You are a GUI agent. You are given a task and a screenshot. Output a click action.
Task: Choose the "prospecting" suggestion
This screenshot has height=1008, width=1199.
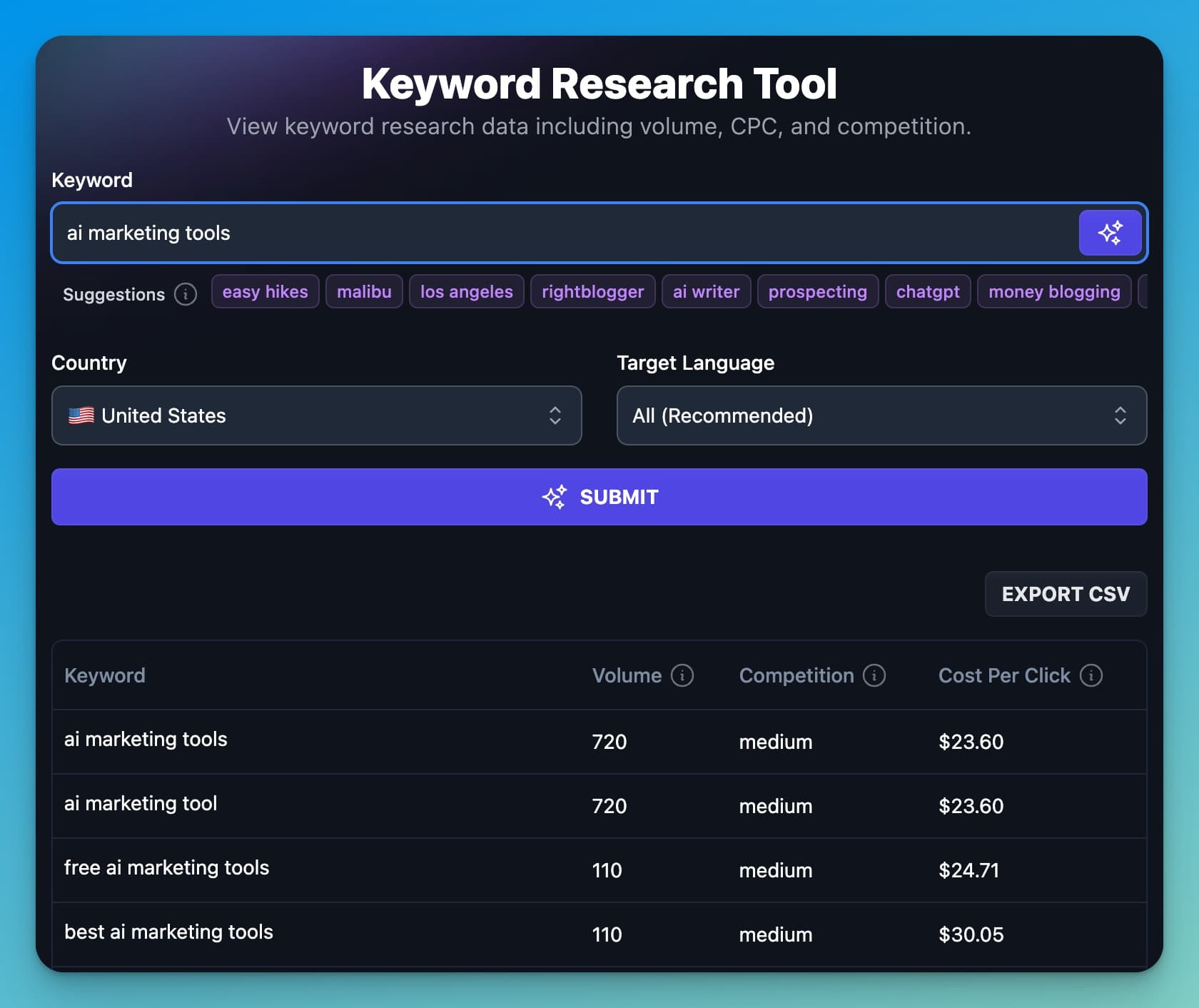click(817, 291)
